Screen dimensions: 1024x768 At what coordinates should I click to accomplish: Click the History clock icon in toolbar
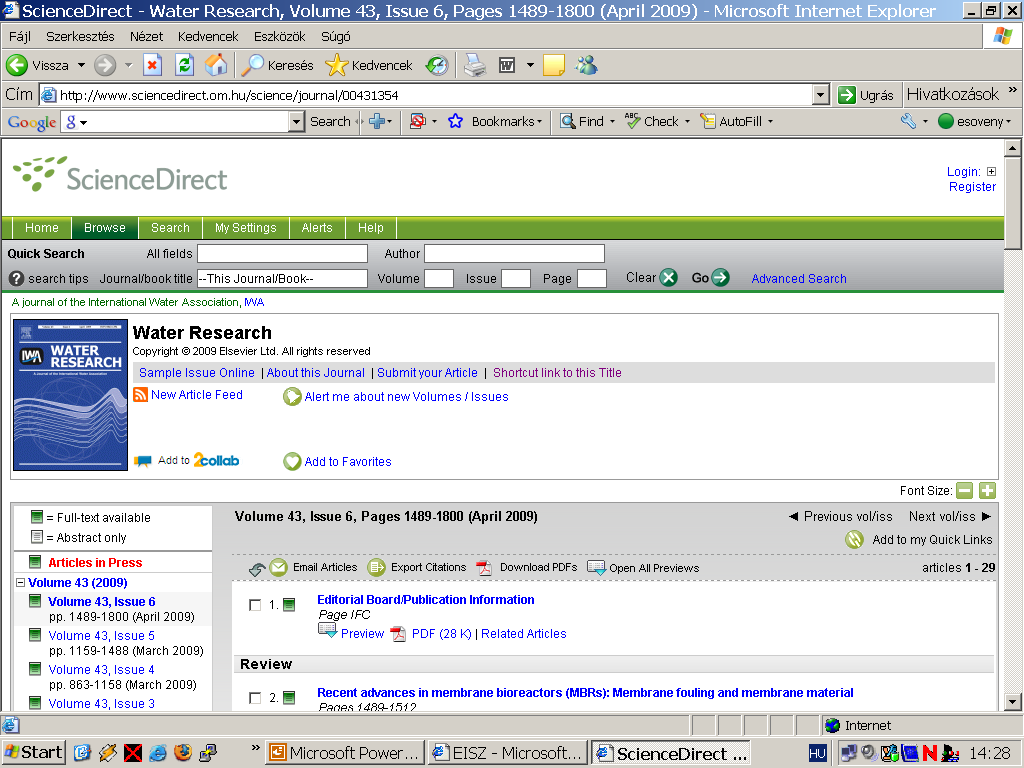click(x=437, y=65)
